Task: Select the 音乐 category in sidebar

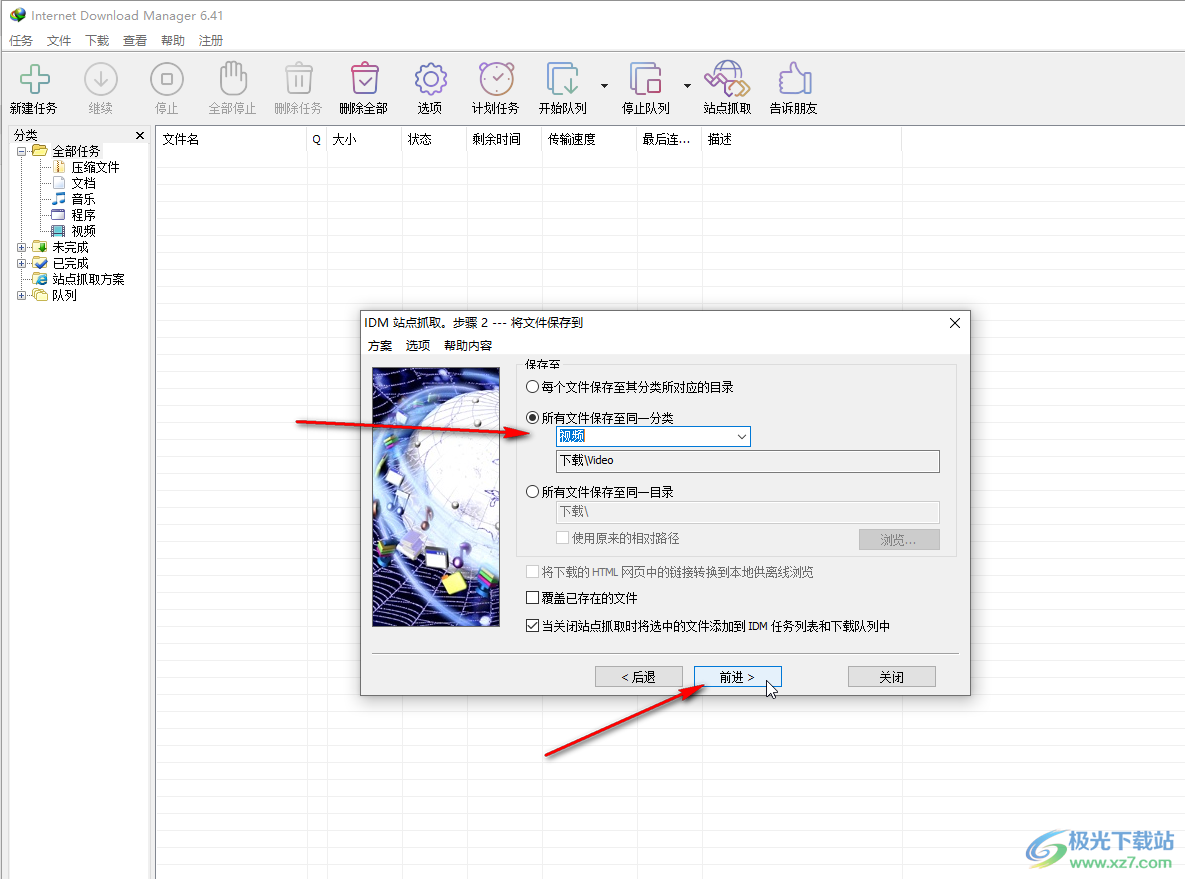Action: click(x=83, y=199)
